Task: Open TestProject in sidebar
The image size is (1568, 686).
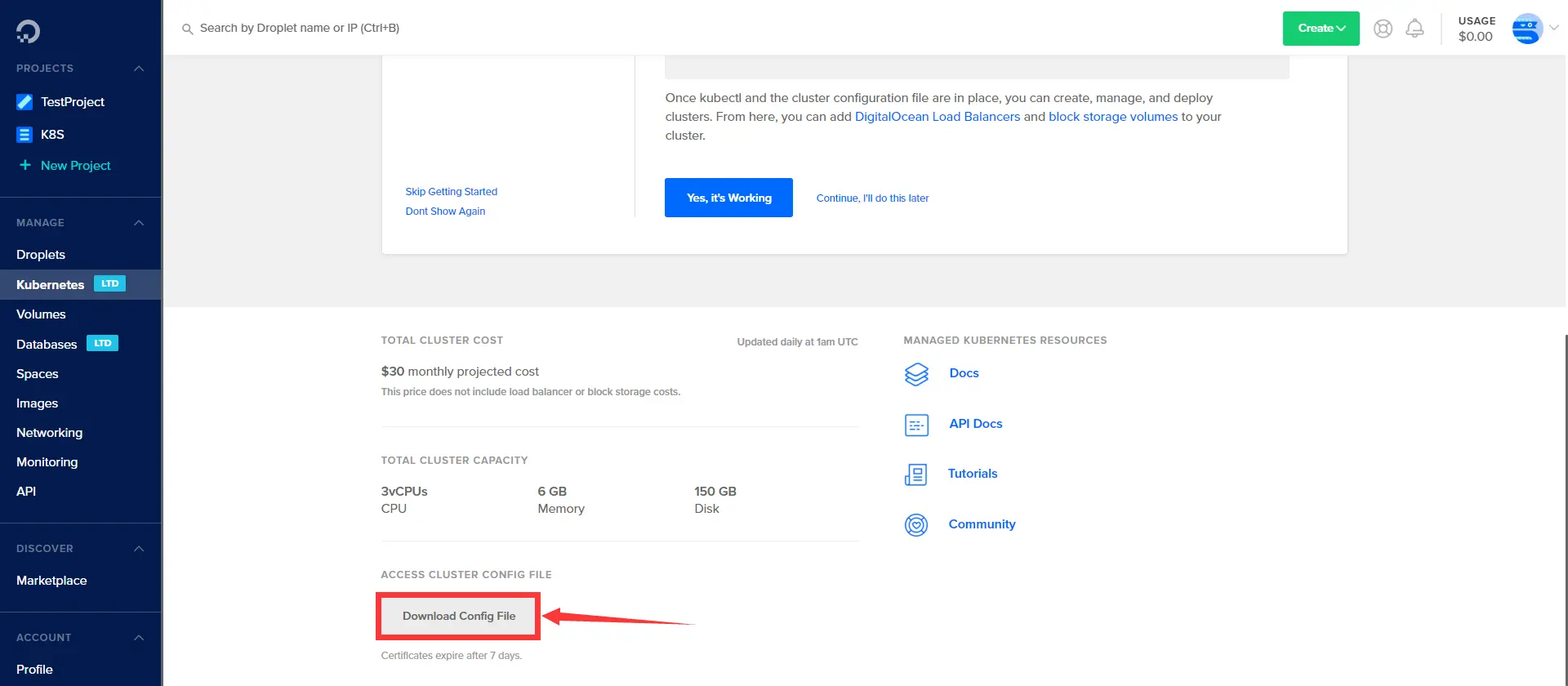Action: click(x=73, y=102)
